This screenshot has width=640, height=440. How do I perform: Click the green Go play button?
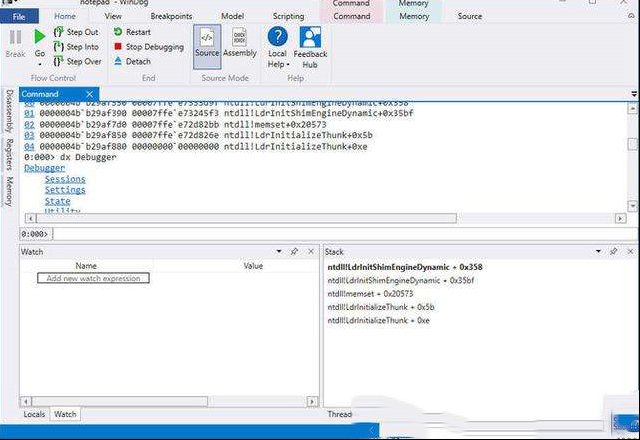pyautogui.click(x=40, y=37)
